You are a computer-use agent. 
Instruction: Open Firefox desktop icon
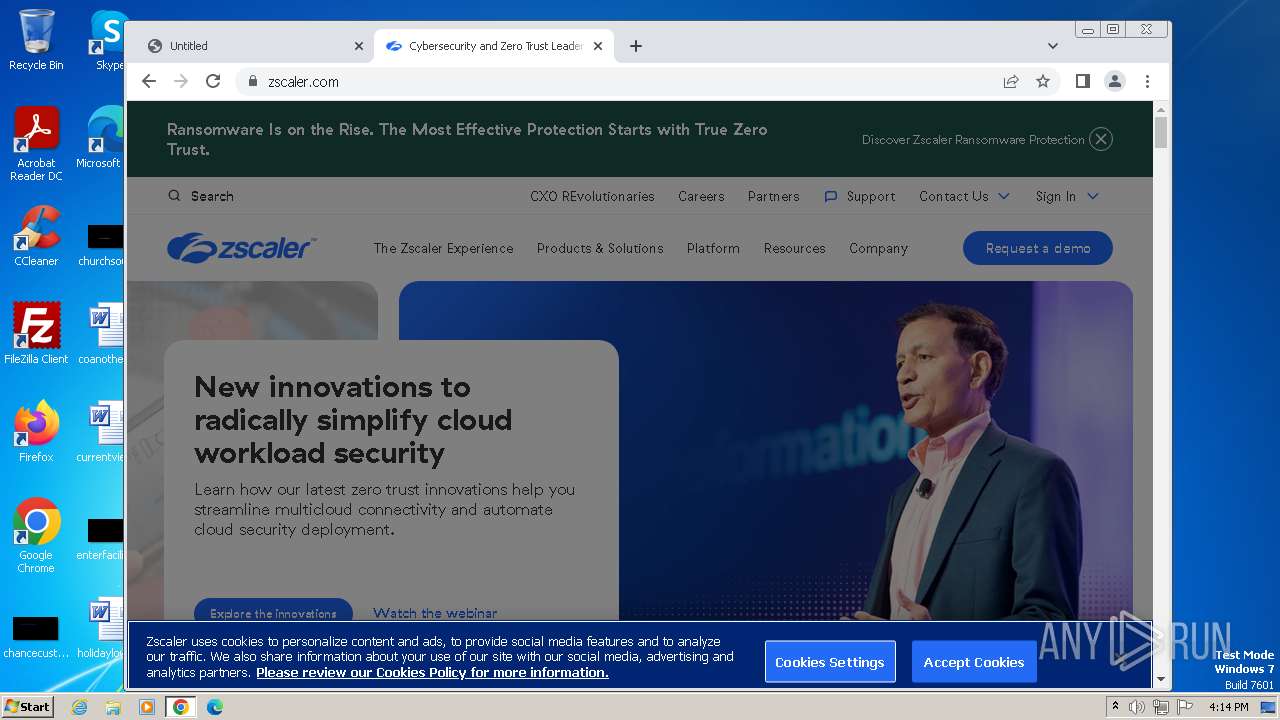tap(36, 432)
